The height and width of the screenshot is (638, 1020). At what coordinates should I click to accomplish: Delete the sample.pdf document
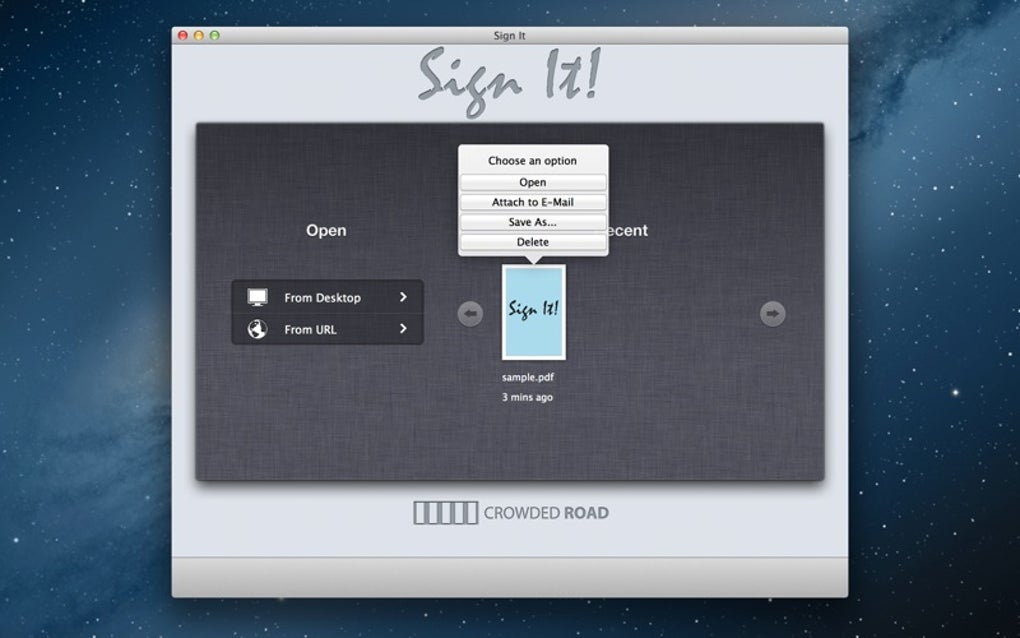(533, 241)
